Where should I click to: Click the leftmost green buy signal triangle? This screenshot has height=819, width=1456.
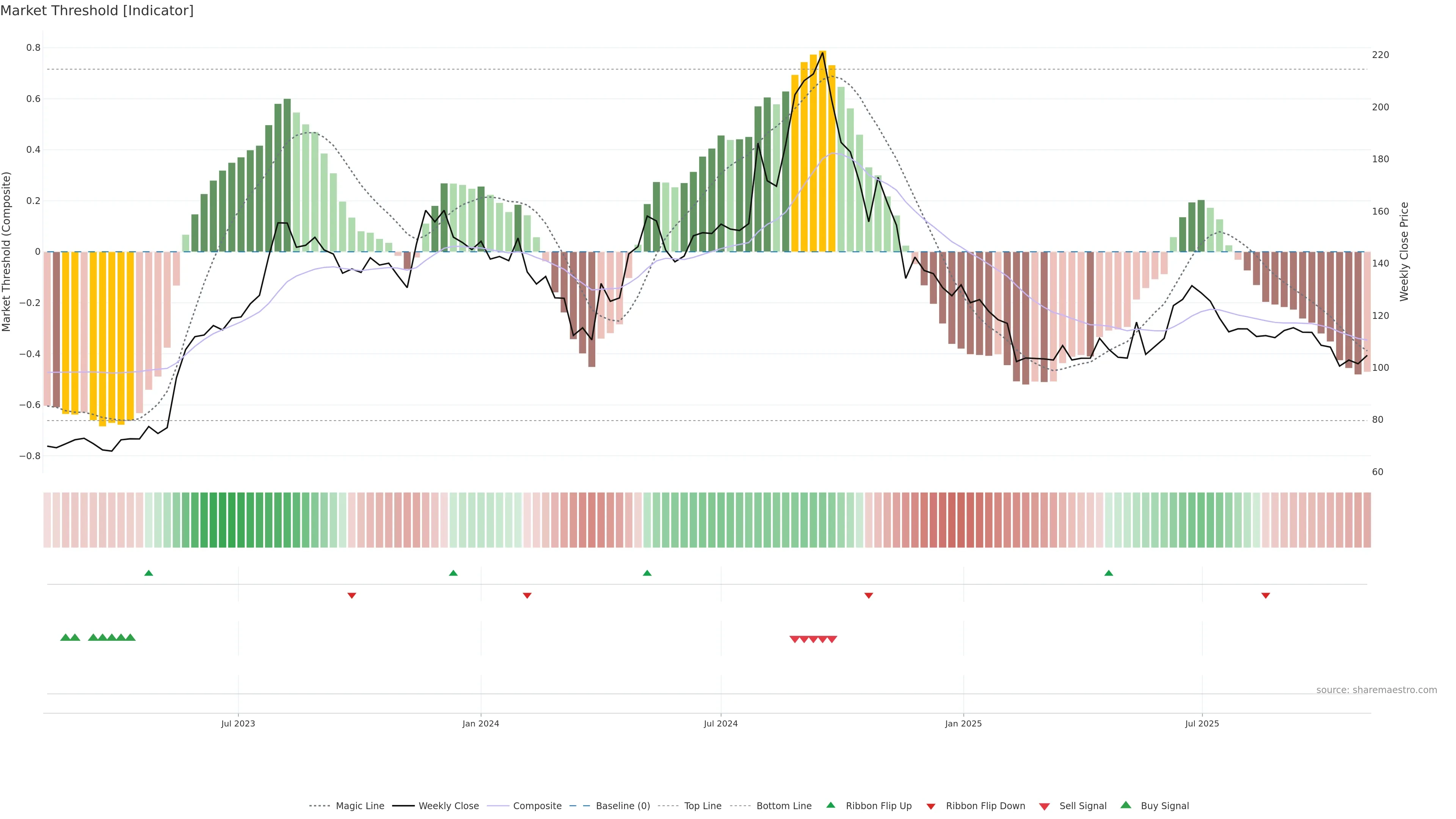[x=65, y=637]
